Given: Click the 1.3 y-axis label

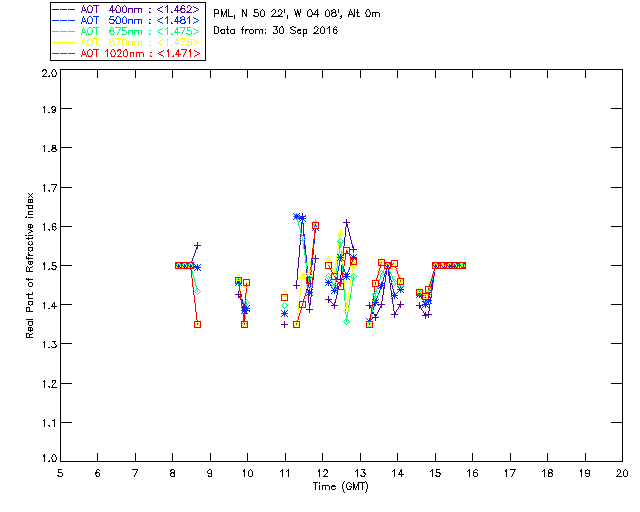Looking at the screenshot, I should [49, 344].
